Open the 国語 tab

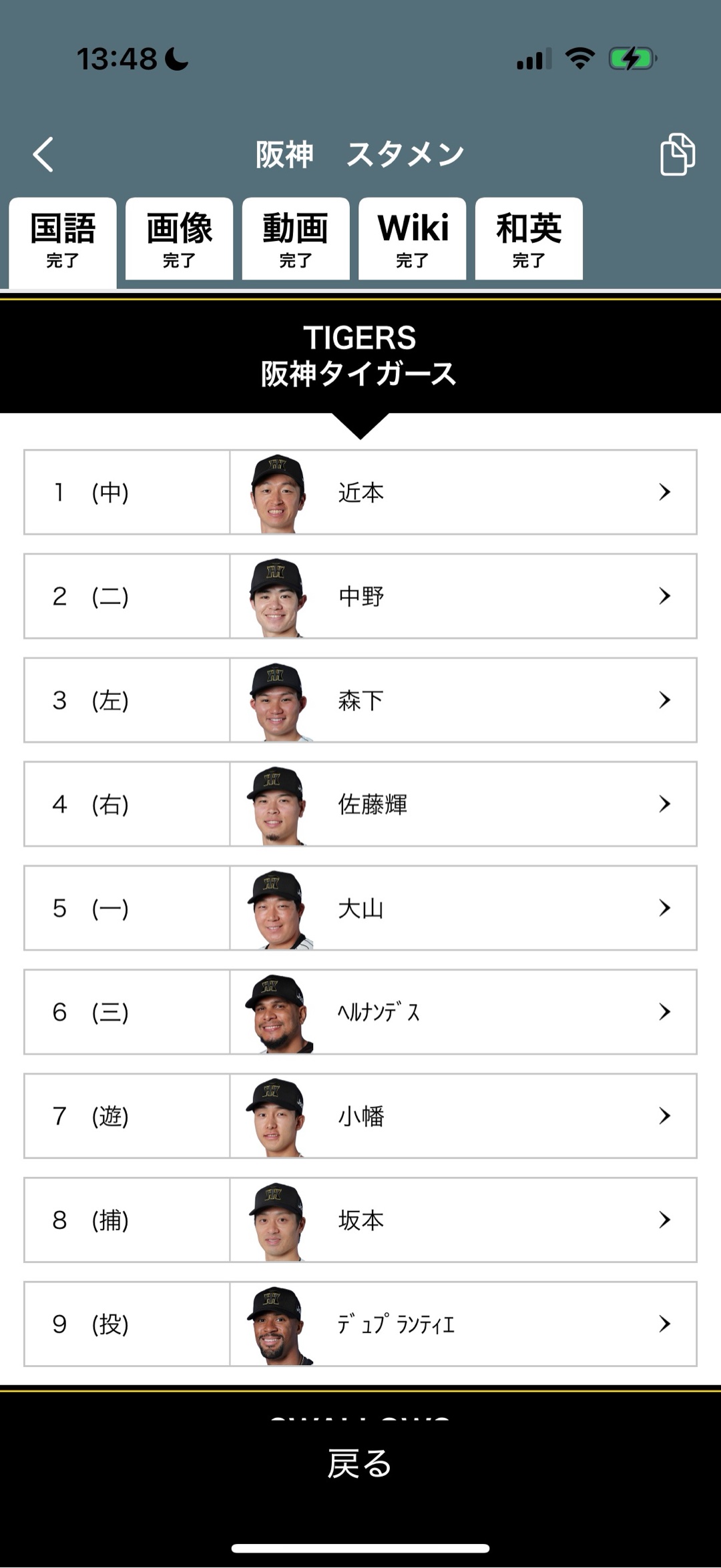(63, 239)
